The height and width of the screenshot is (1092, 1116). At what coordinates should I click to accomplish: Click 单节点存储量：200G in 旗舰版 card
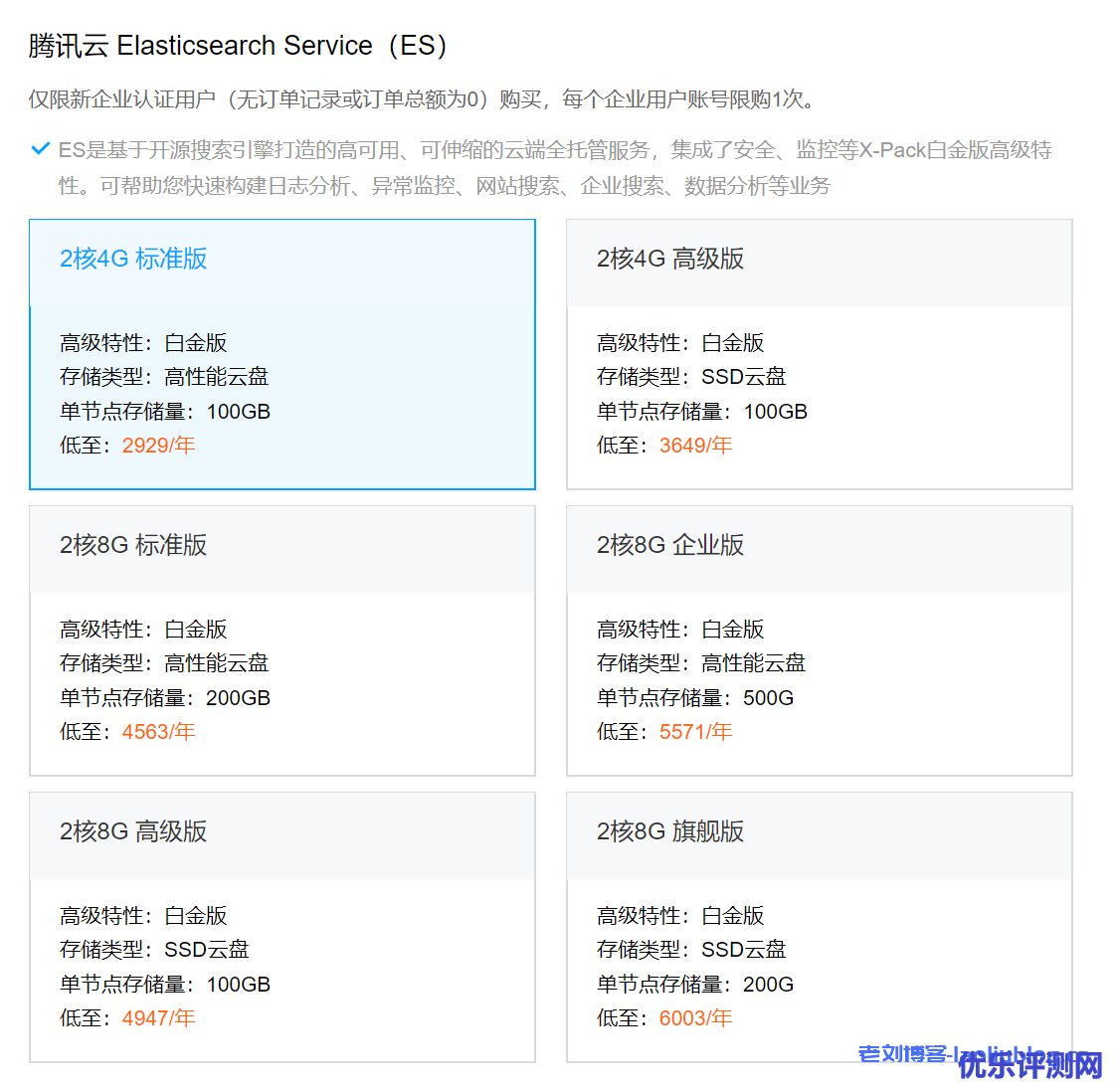coord(694,984)
